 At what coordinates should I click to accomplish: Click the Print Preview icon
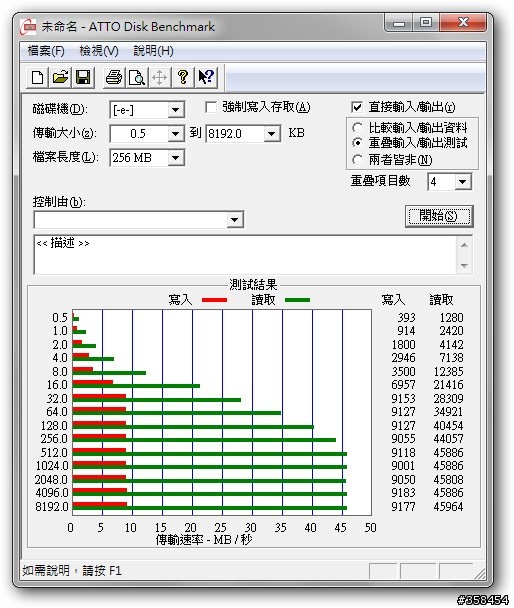136,78
